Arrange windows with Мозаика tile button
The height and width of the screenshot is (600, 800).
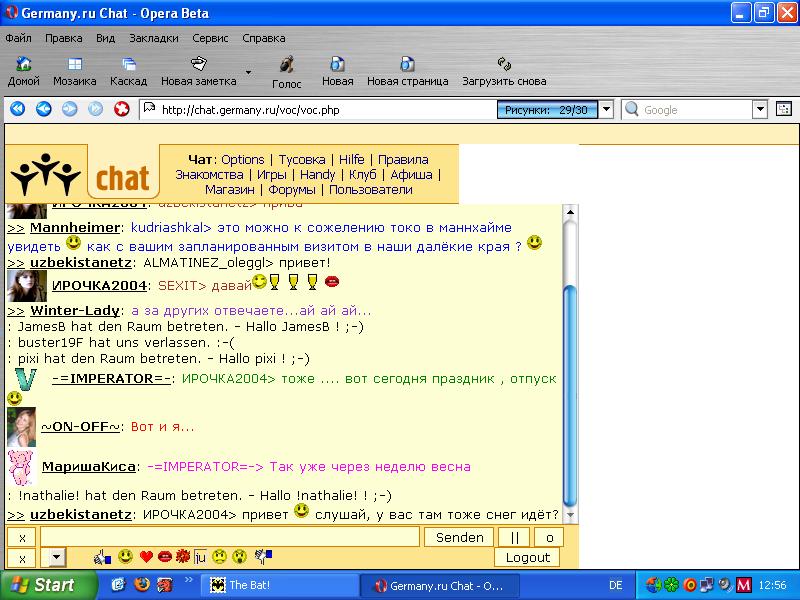74,71
